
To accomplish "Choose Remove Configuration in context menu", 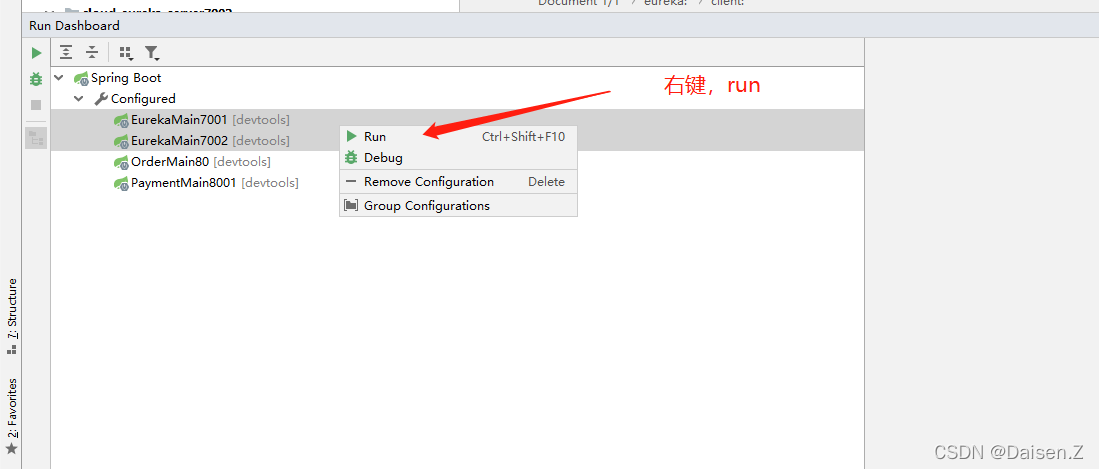I will point(458,182).
